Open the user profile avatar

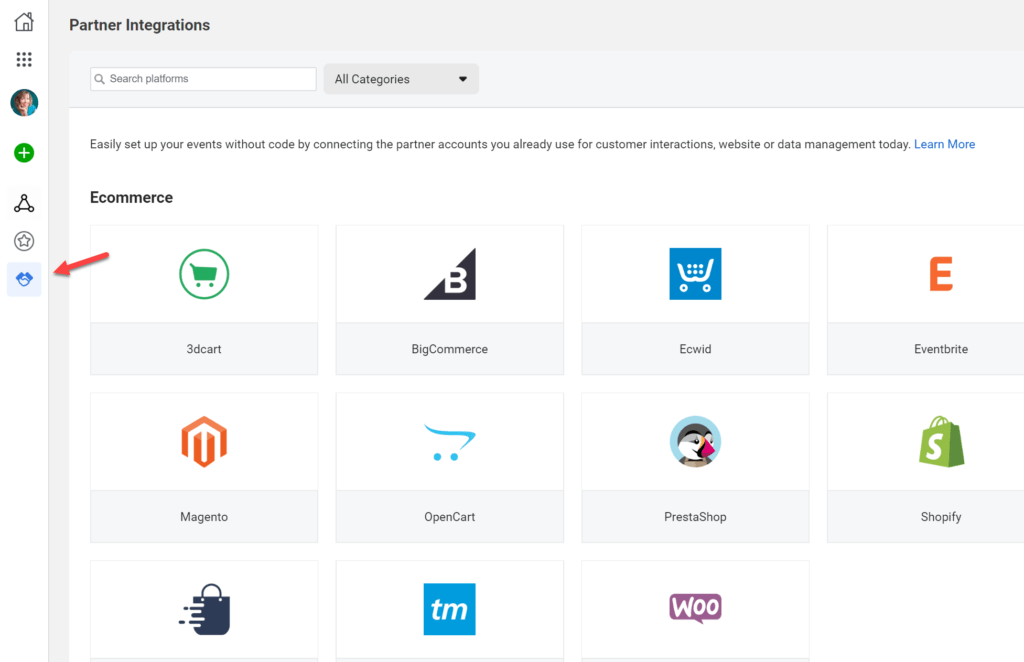[24, 102]
